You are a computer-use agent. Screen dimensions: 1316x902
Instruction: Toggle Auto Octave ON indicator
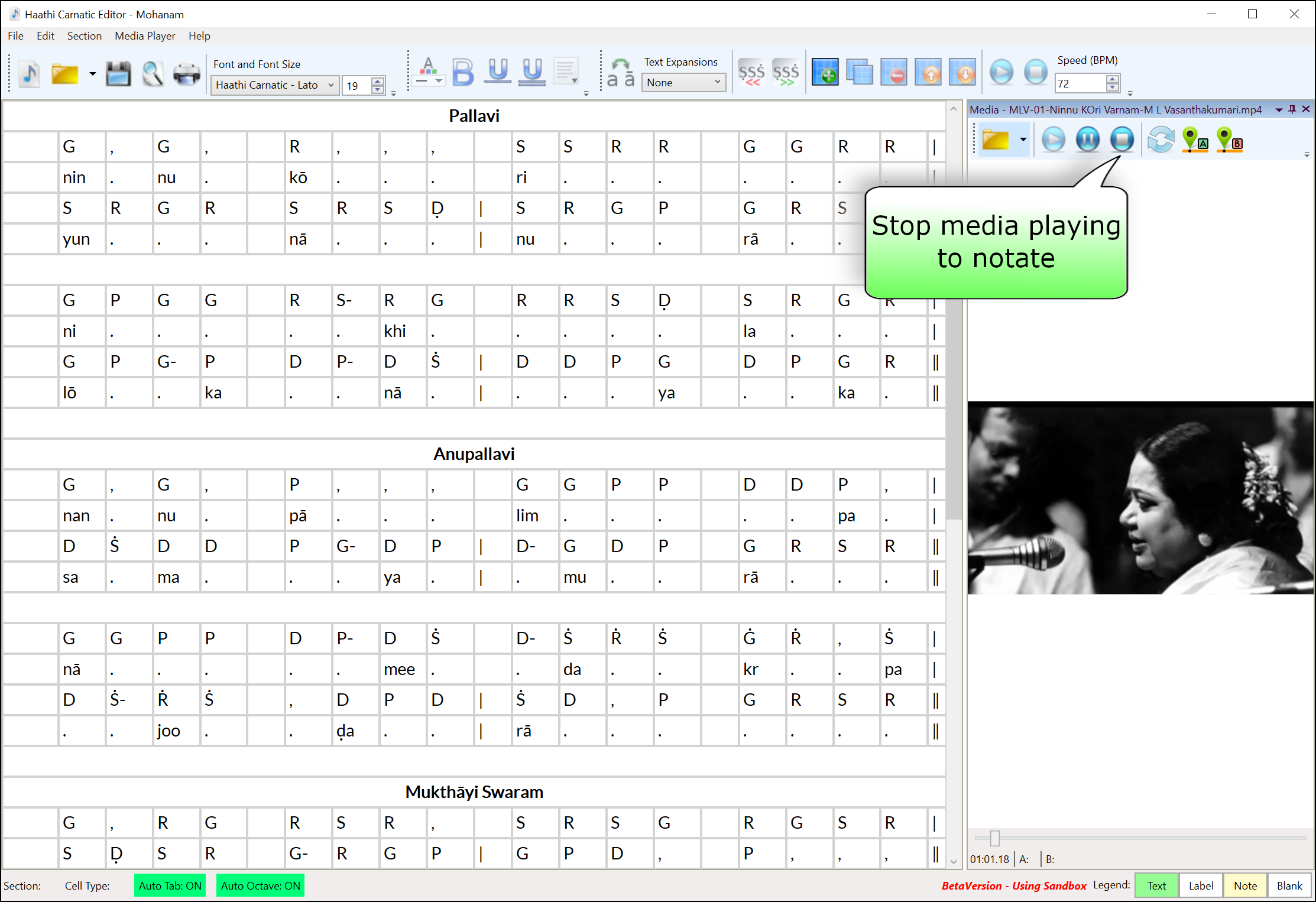(260, 885)
